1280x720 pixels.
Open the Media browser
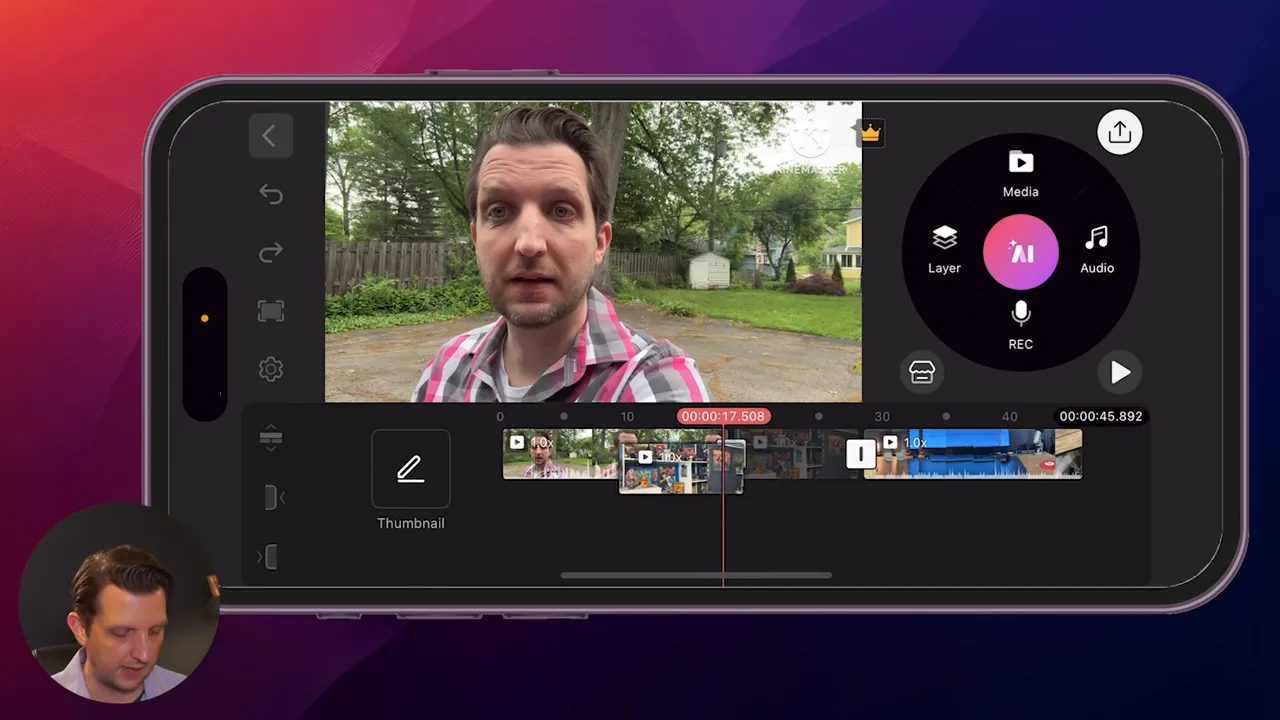coord(1020,172)
